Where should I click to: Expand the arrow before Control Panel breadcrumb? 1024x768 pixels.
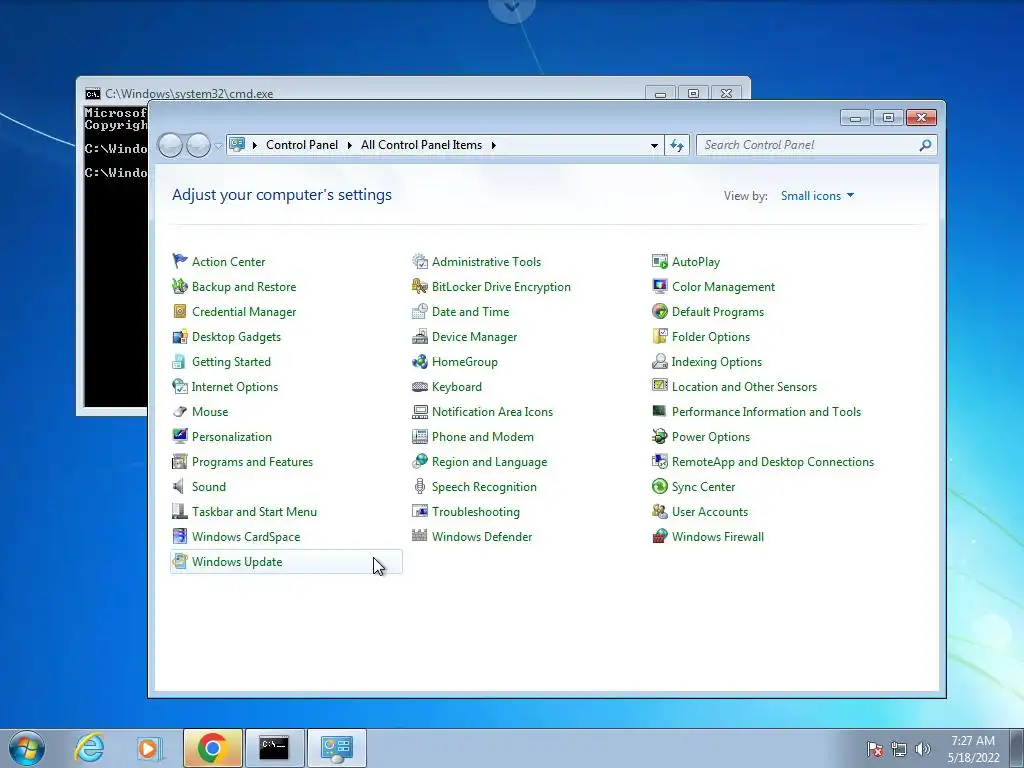click(255, 145)
